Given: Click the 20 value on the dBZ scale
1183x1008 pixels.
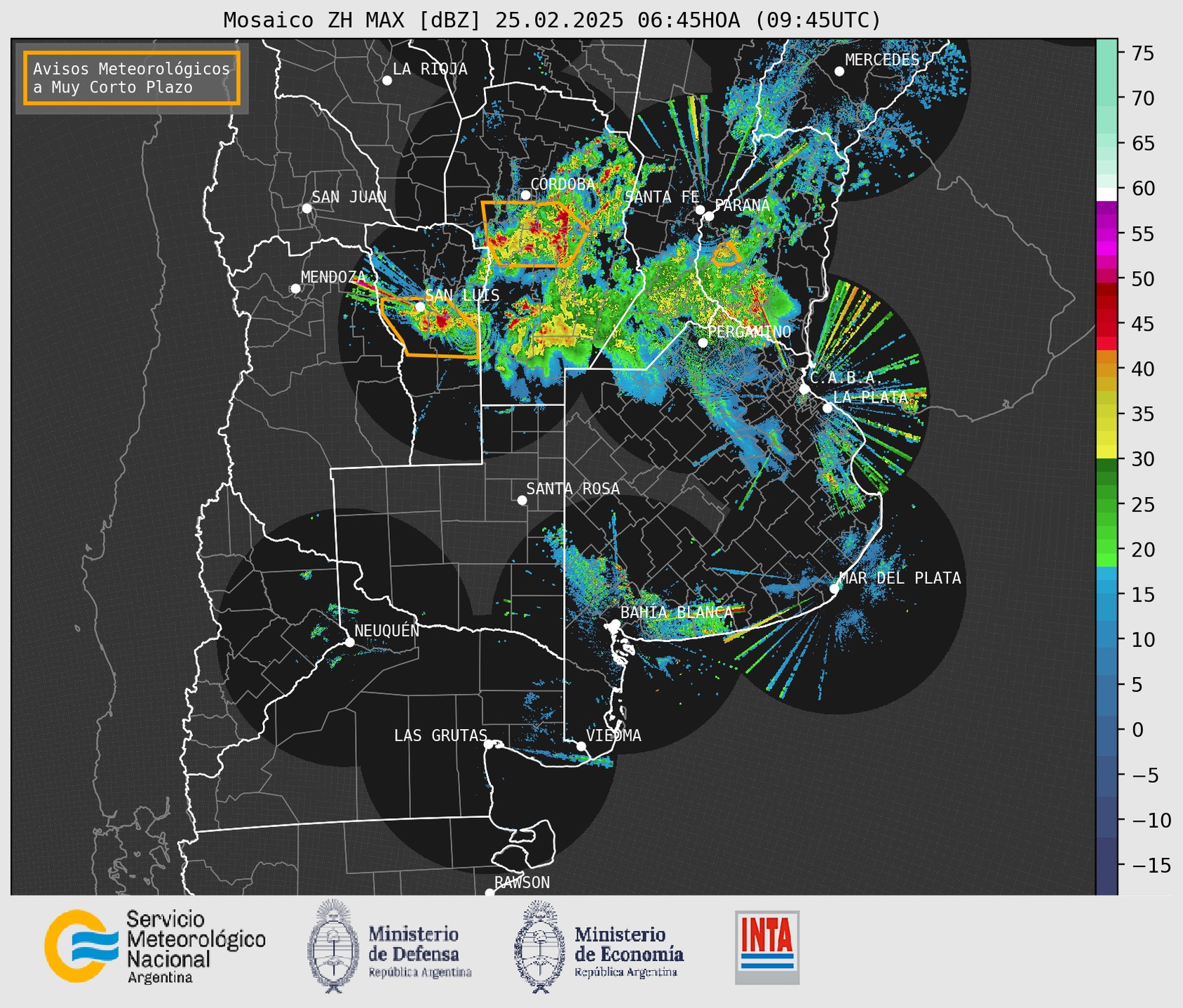Looking at the screenshot, I should pyautogui.click(x=1142, y=550).
